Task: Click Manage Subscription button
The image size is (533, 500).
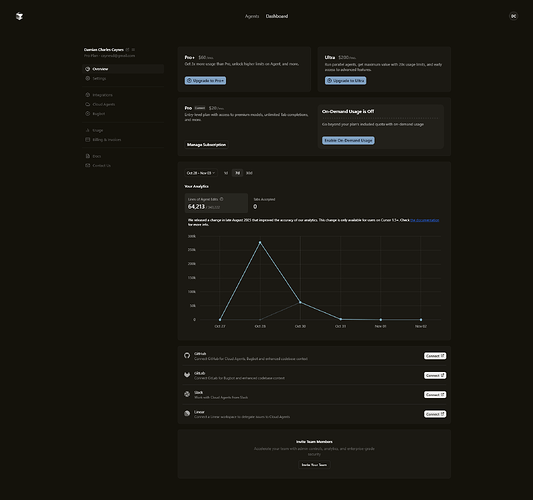Action: [x=206, y=145]
